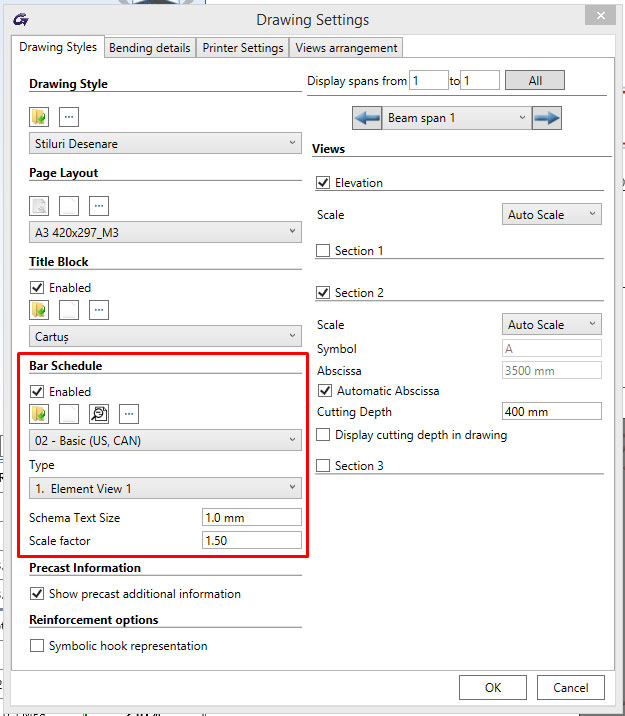The height and width of the screenshot is (716, 625).
Task: Expand the A3 420x297_M3 page layout dropdown
Action: [x=165, y=232]
